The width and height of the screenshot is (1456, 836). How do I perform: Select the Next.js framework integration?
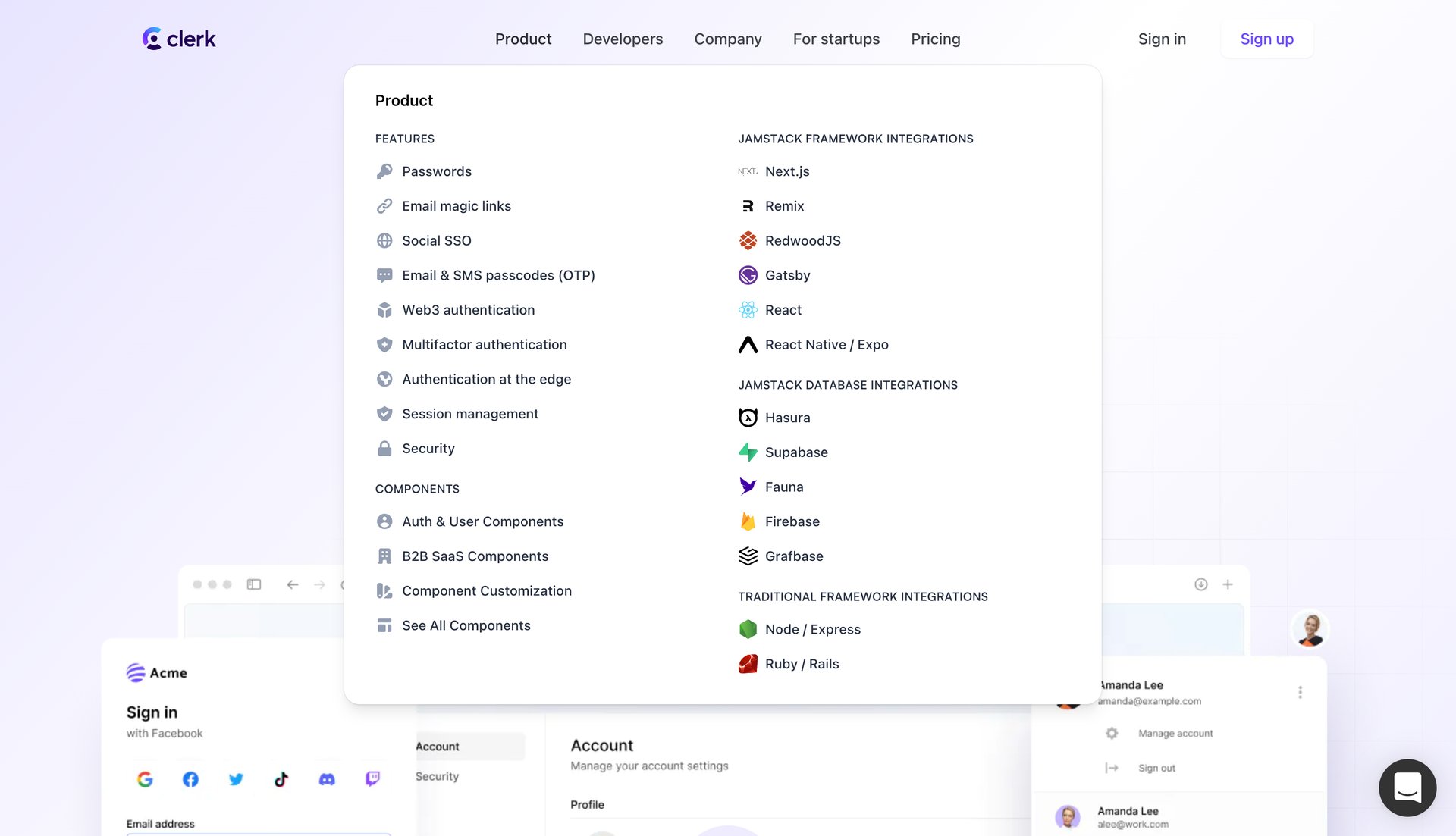pos(786,171)
